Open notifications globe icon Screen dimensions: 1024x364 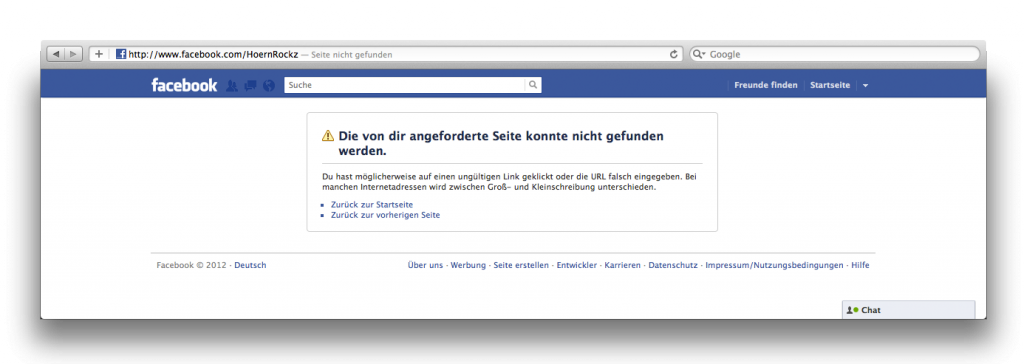pyautogui.click(x=268, y=86)
